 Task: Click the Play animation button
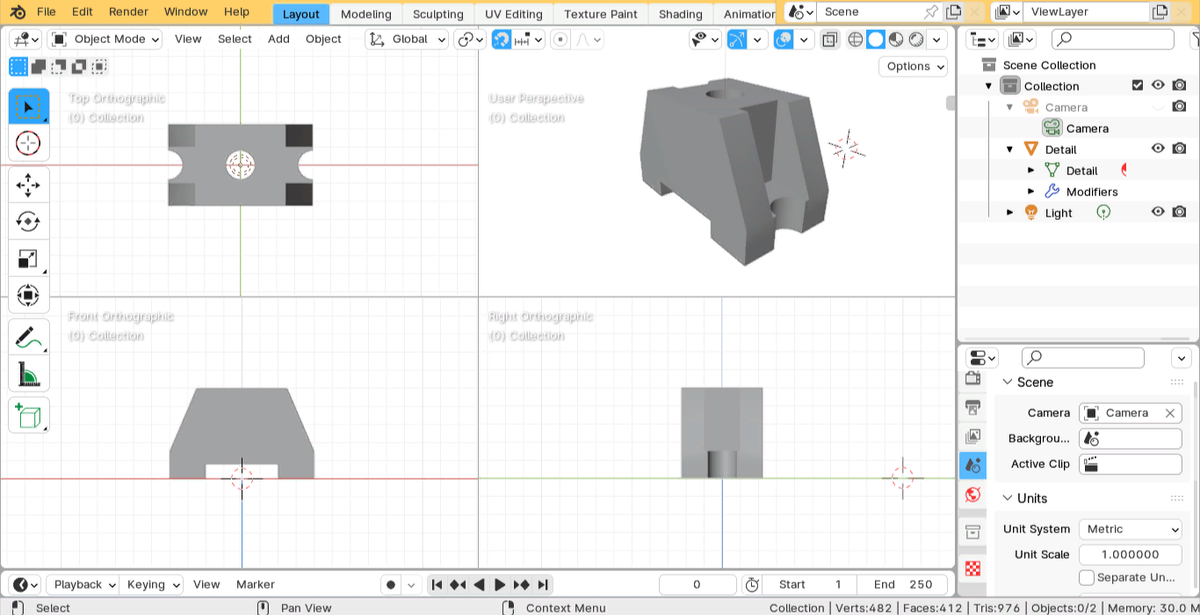(500, 584)
